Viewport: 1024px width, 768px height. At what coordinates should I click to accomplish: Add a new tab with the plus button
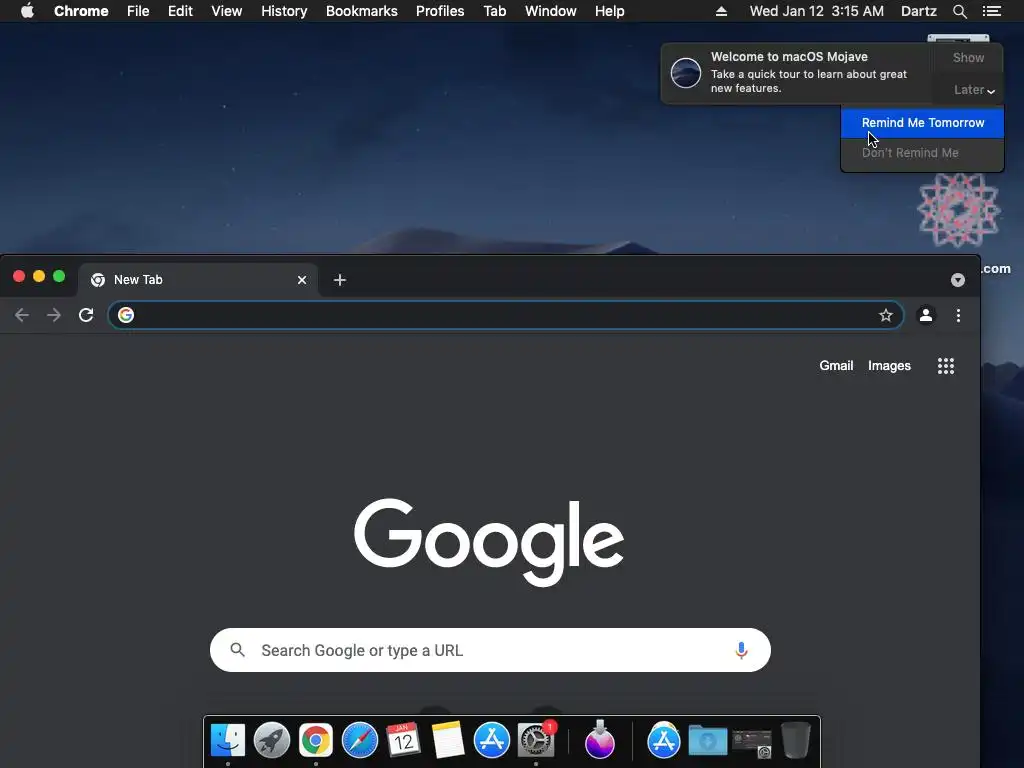coord(340,280)
